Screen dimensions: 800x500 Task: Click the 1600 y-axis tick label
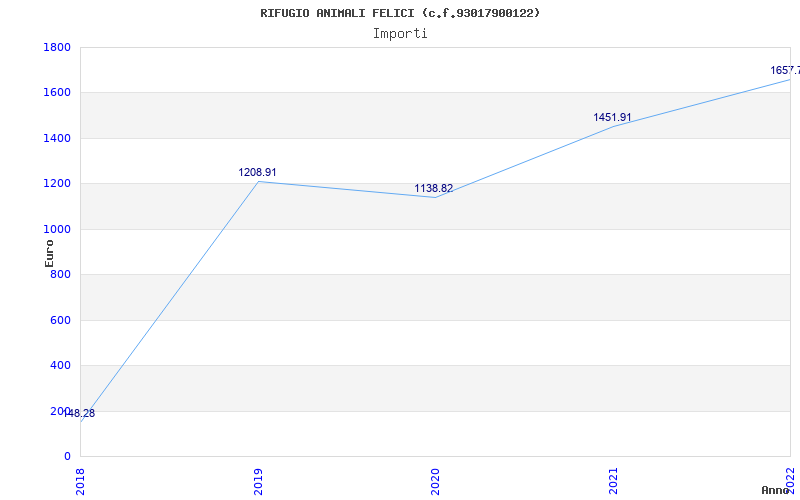click(57, 93)
